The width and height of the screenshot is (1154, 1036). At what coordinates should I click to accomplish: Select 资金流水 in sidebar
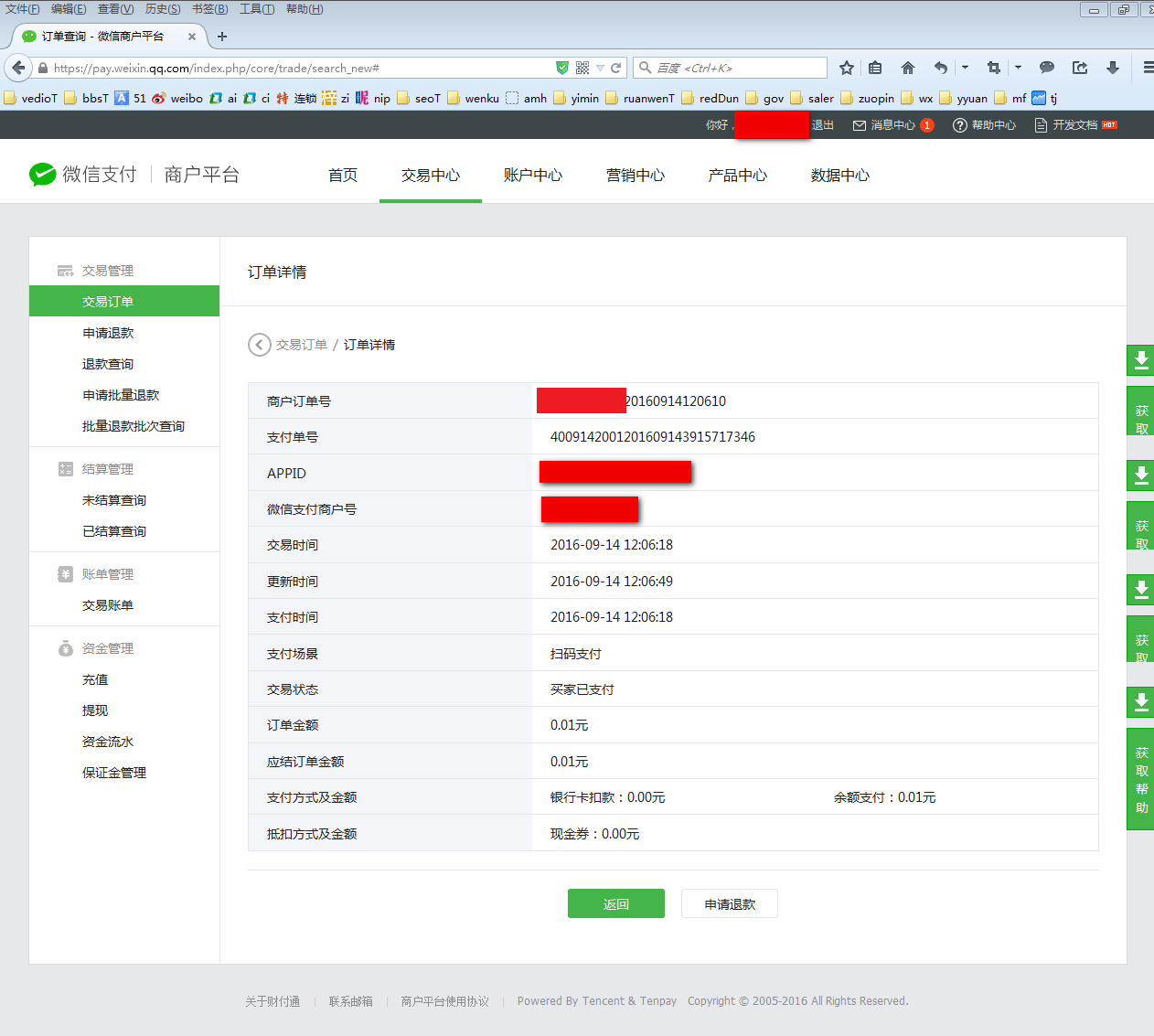tap(108, 742)
